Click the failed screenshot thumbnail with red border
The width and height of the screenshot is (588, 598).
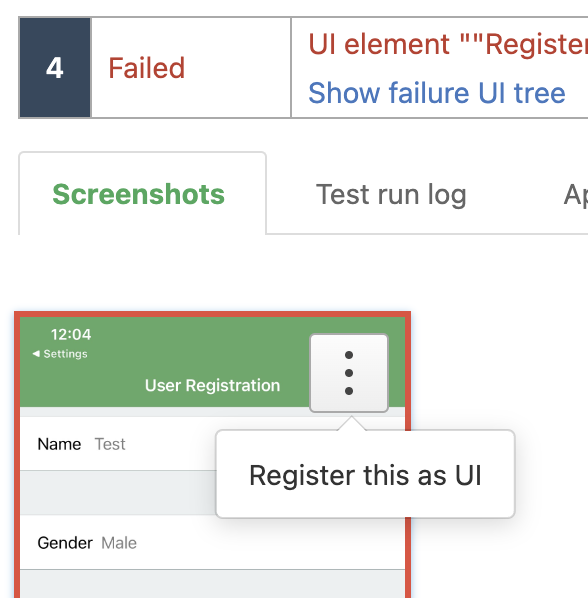212,455
